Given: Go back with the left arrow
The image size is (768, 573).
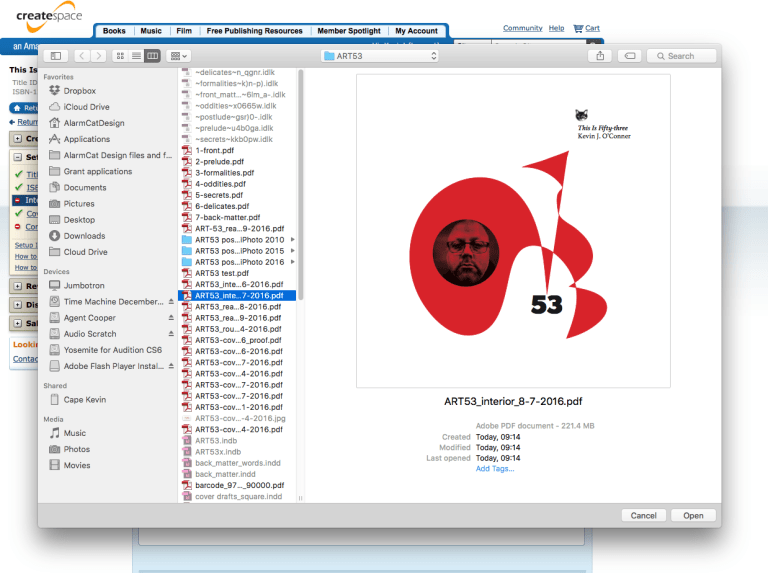Looking at the screenshot, I should click(83, 56).
